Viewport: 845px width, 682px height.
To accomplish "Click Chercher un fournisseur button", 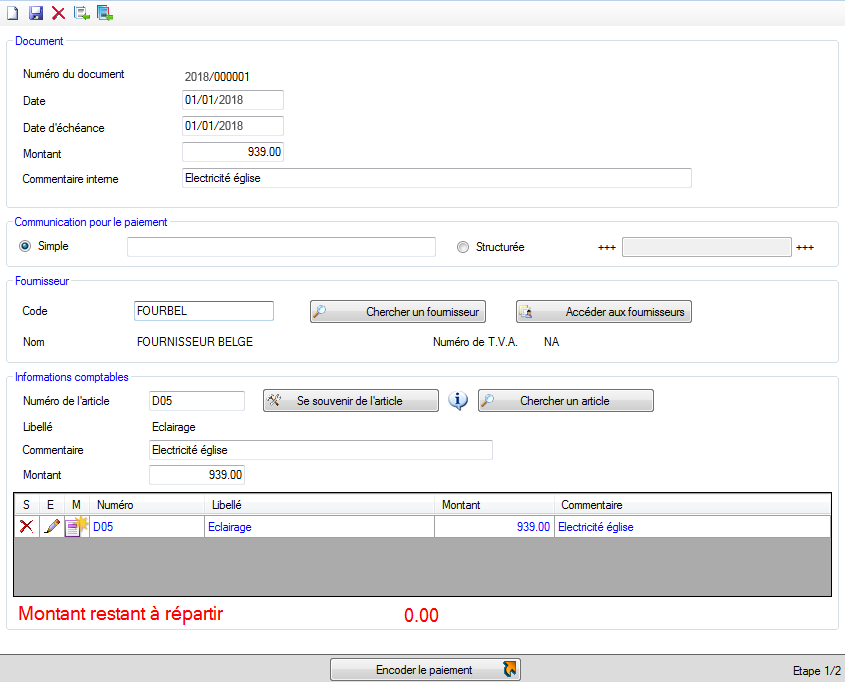I will tap(398, 311).
